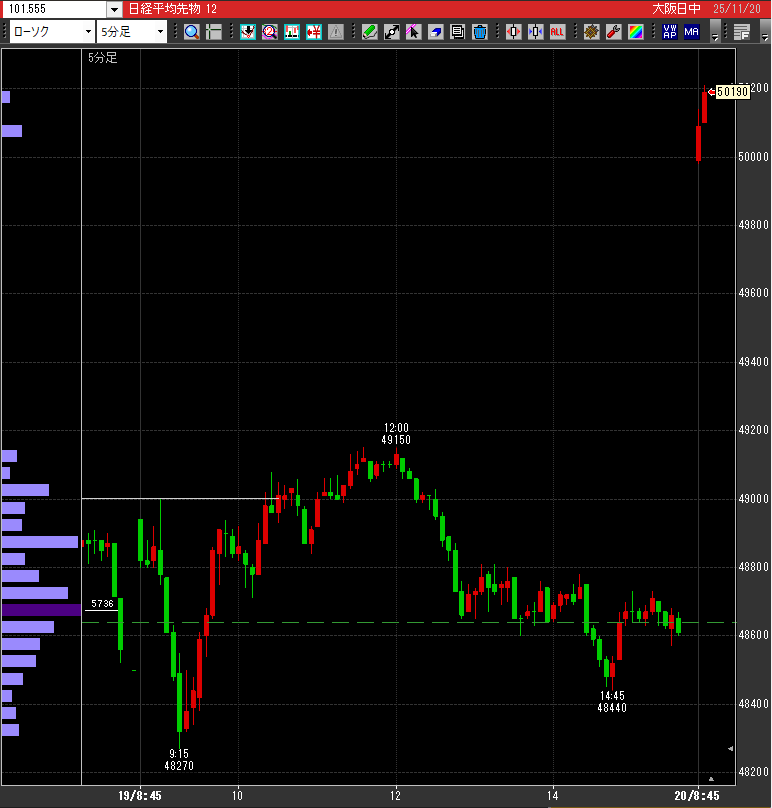Select the trend line drawing tool
Viewport: 772px width, 808px height.
(x=392, y=32)
